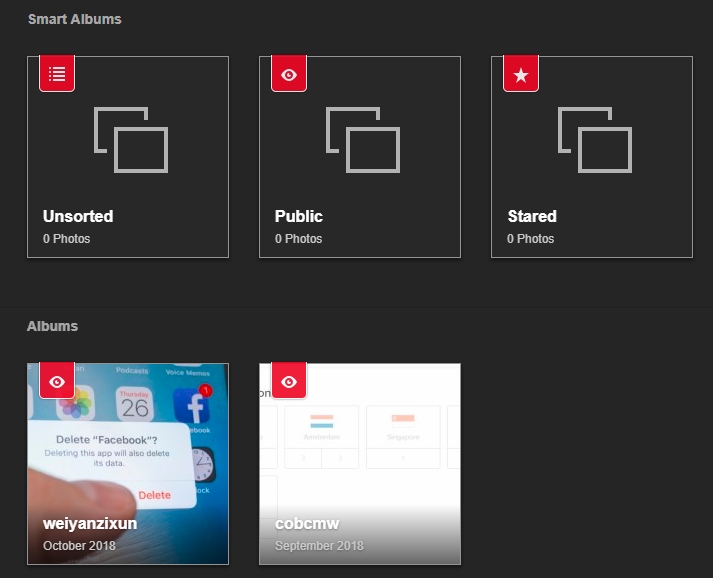Click the September 2018 date label
This screenshot has width=713, height=578.
pos(319,546)
